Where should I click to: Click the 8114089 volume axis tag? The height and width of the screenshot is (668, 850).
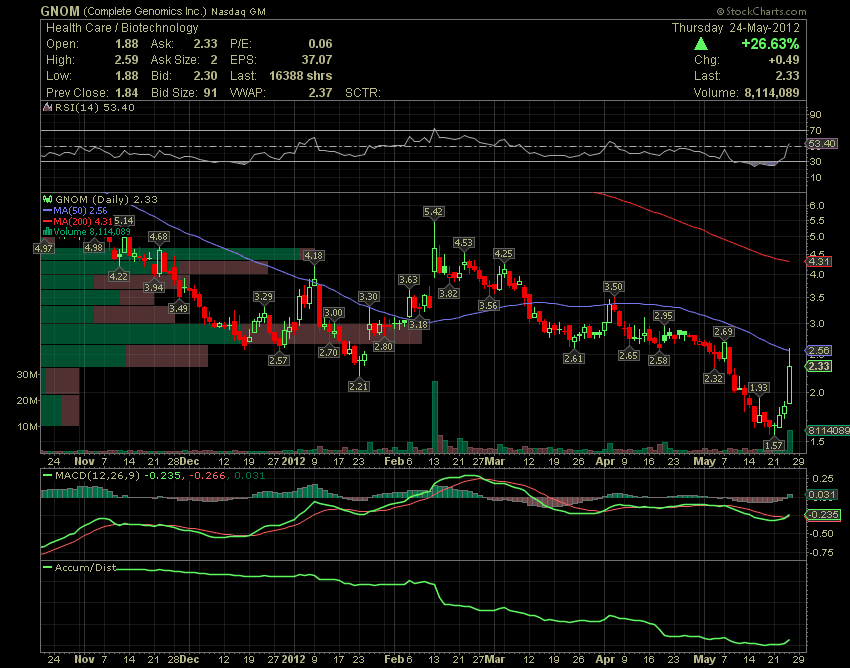(829, 431)
